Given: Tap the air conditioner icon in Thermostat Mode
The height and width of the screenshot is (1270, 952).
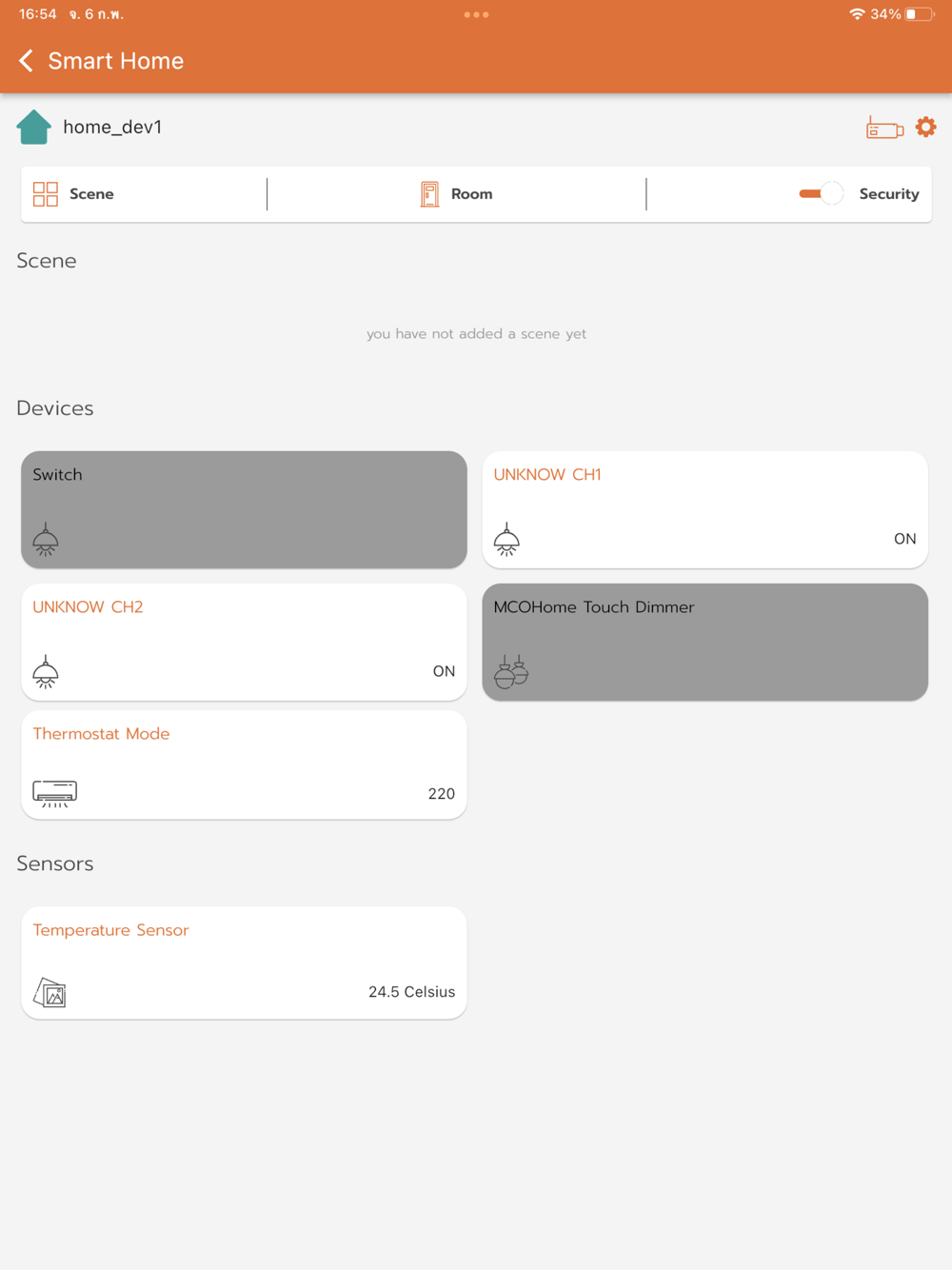Looking at the screenshot, I should (x=54, y=793).
